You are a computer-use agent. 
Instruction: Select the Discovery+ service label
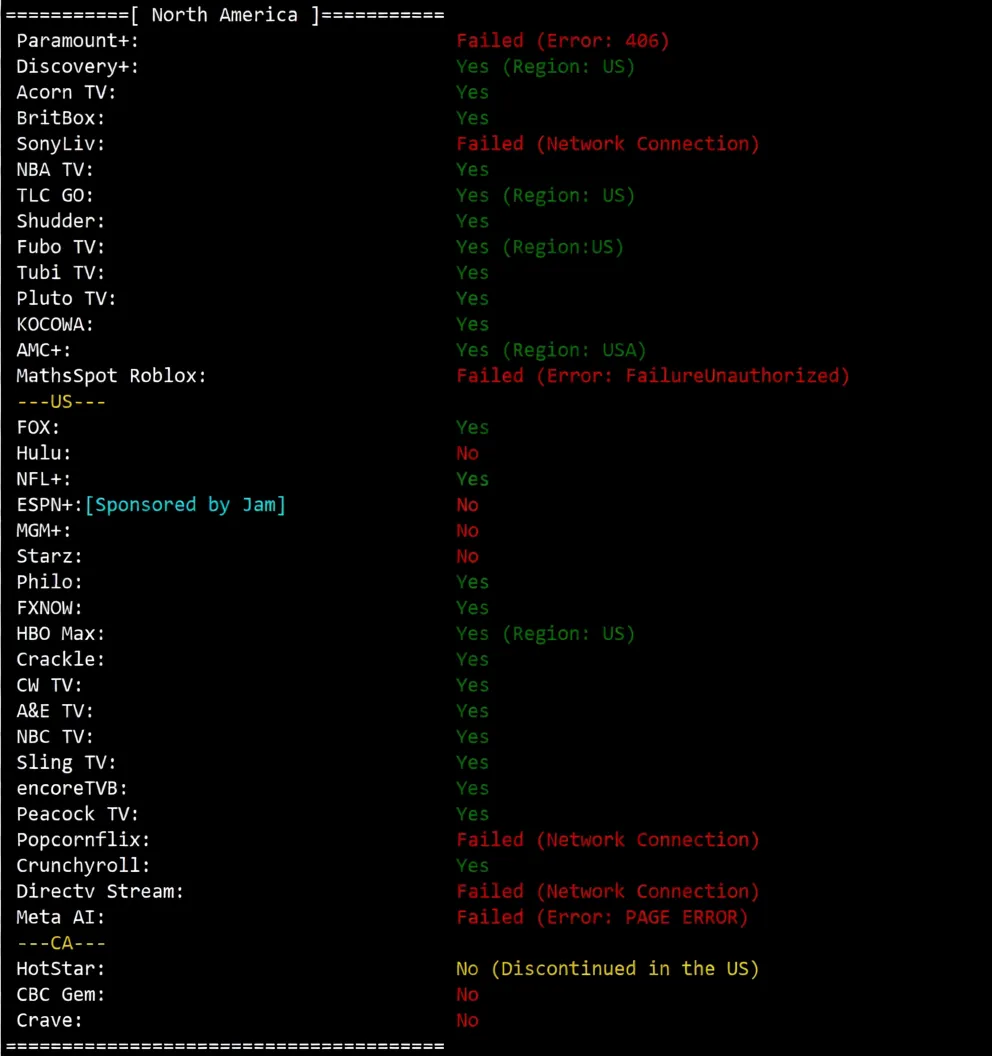[x=77, y=67]
